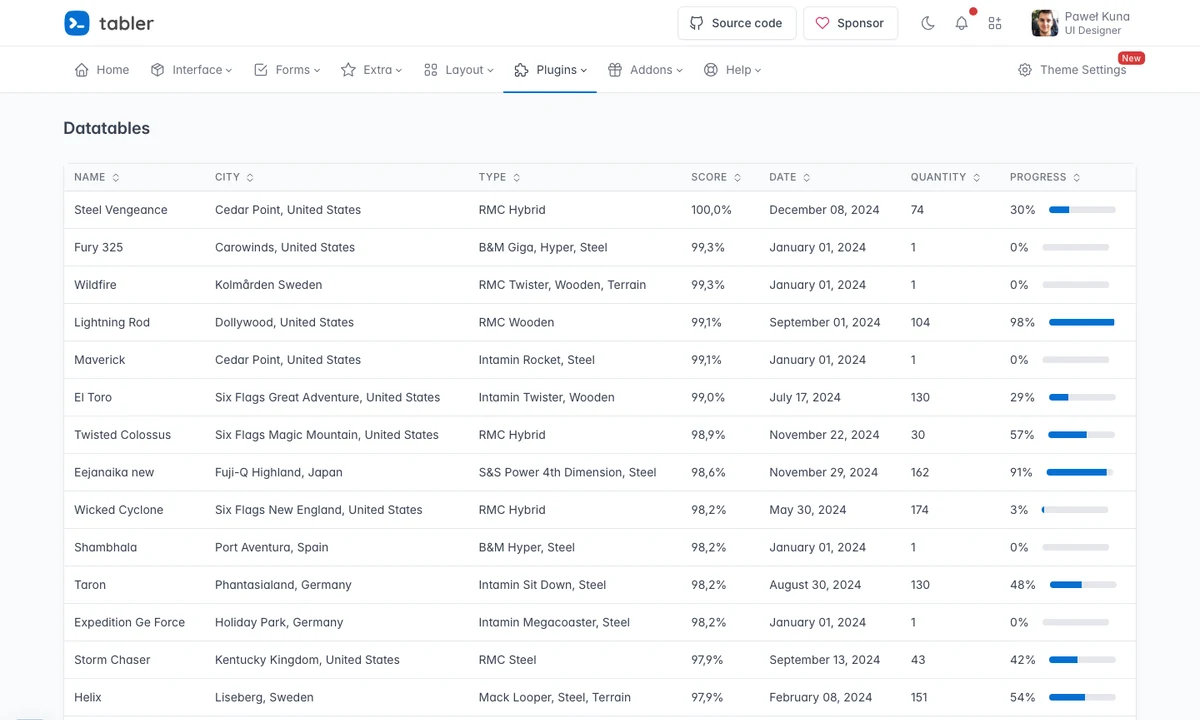Go to Home in the navigation bar
The image size is (1200, 720).
[x=102, y=70]
